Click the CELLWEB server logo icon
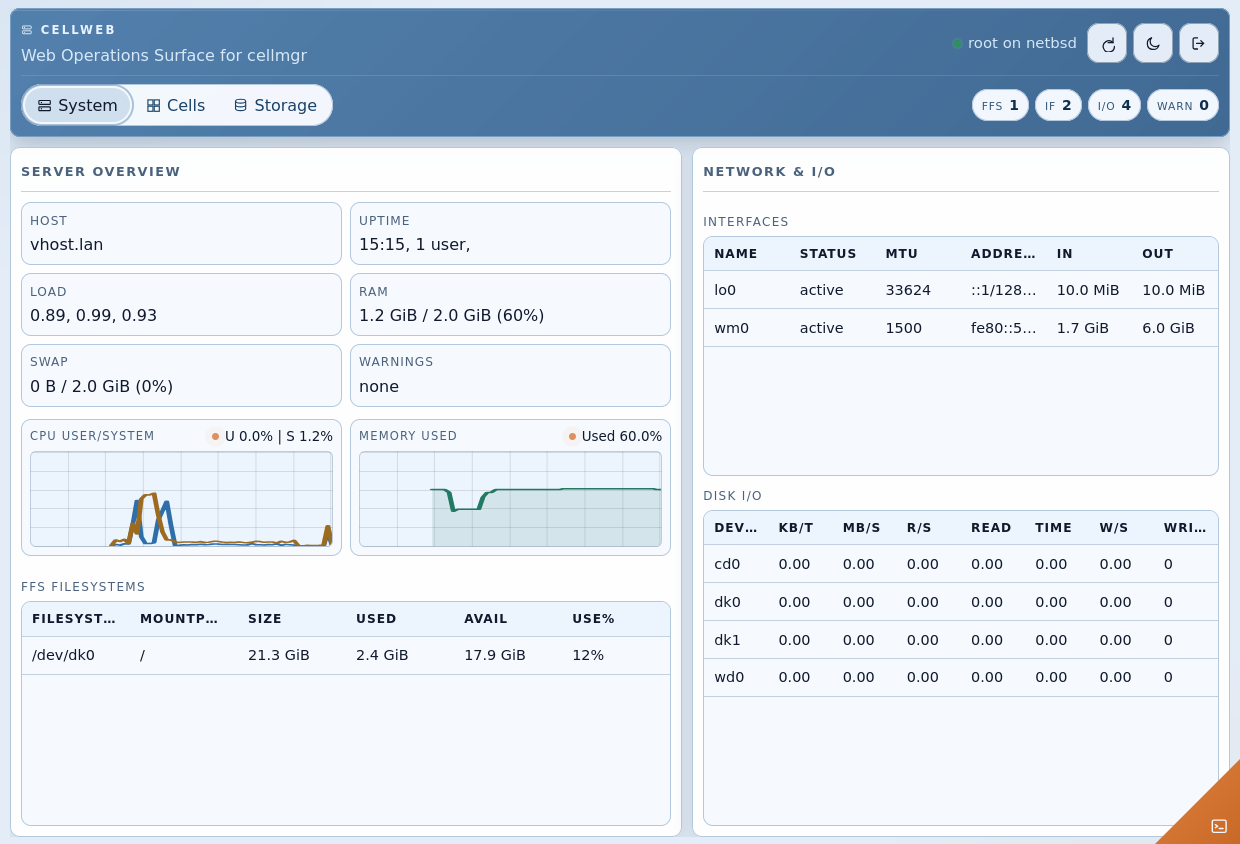The width and height of the screenshot is (1240, 844). 27,30
